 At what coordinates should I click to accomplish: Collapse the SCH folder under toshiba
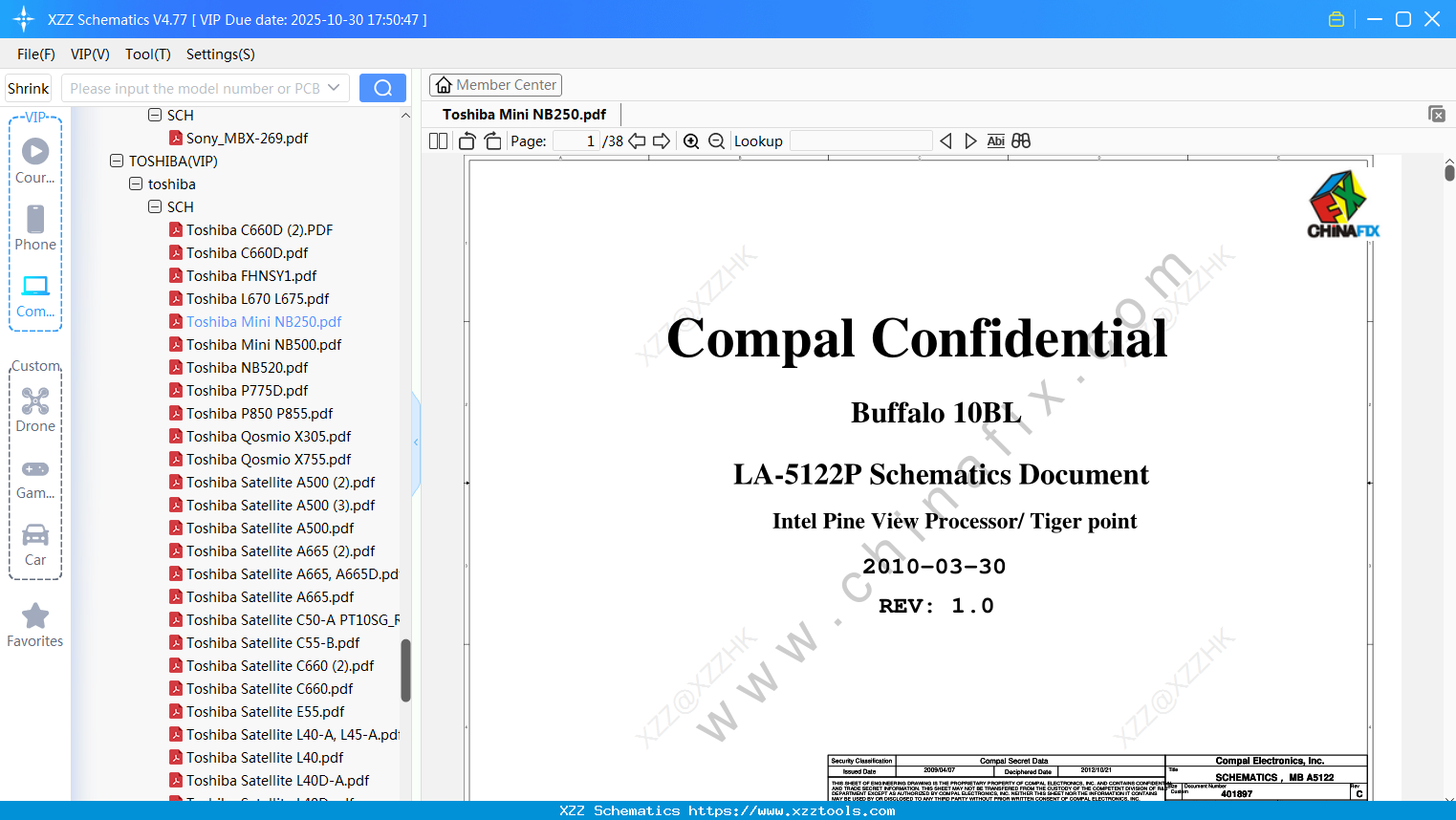pyautogui.click(x=155, y=207)
